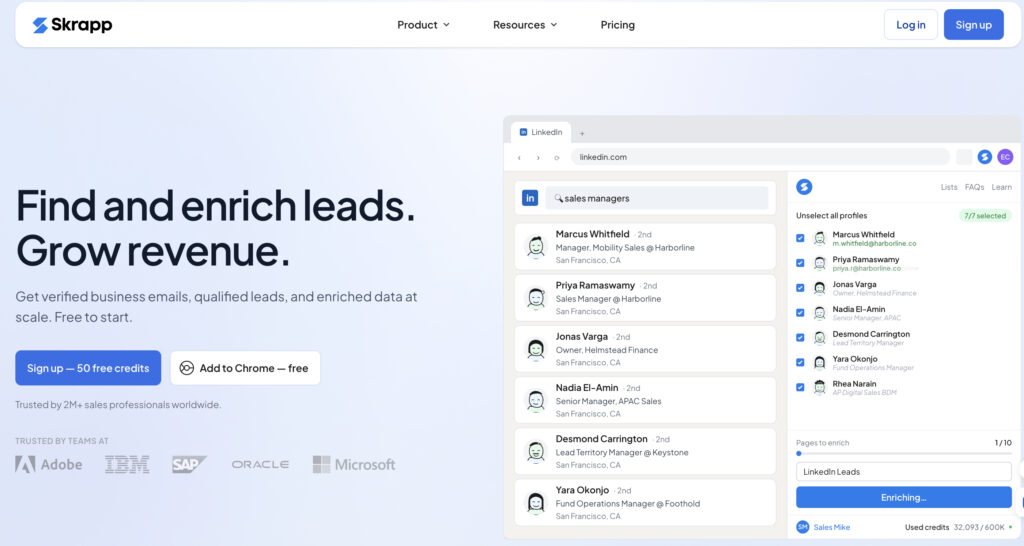The width and height of the screenshot is (1024, 546).
Task: Click the Resources menu label
Action: click(519, 25)
